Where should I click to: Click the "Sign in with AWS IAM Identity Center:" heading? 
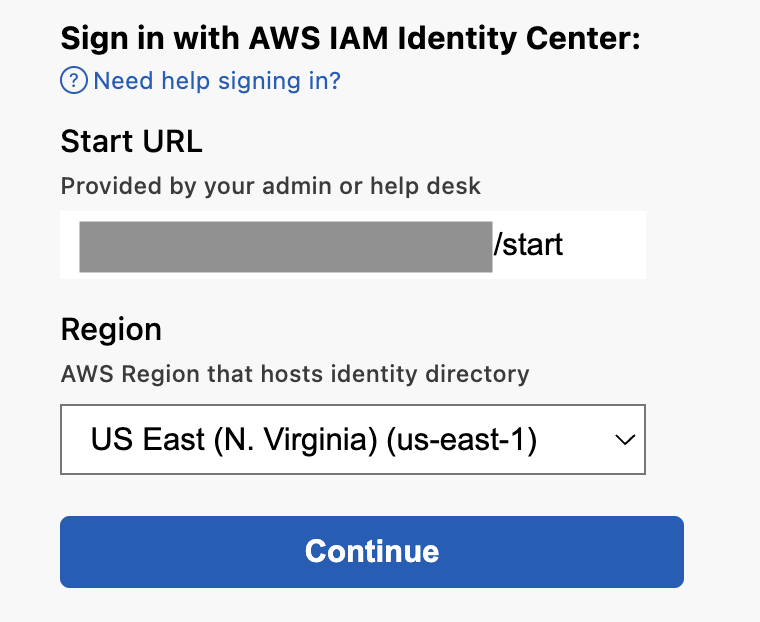350,38
